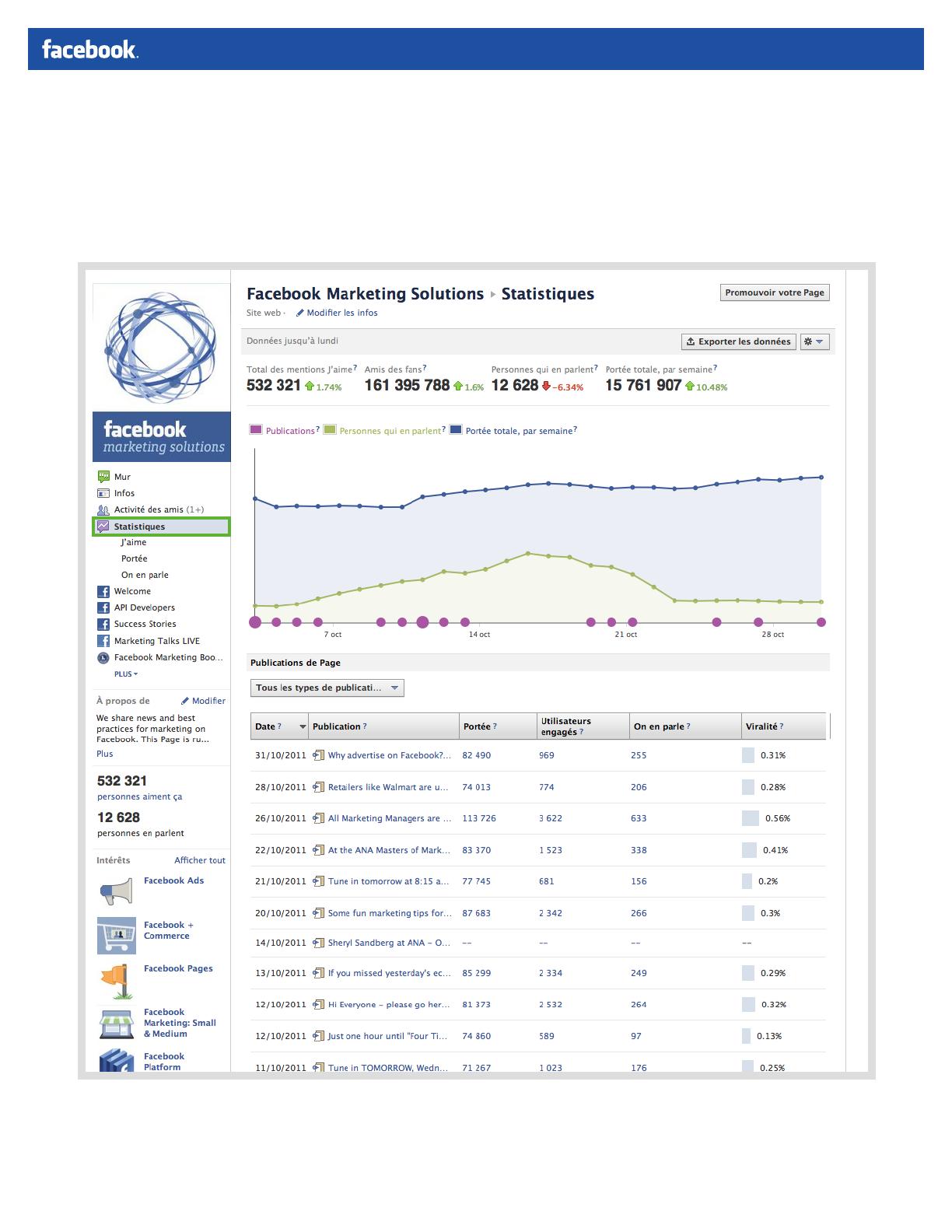The height and width of the screenshot is (1232, 952).
Task: Open Success Stories Facebook icon
Action: [x=103, y=624]
